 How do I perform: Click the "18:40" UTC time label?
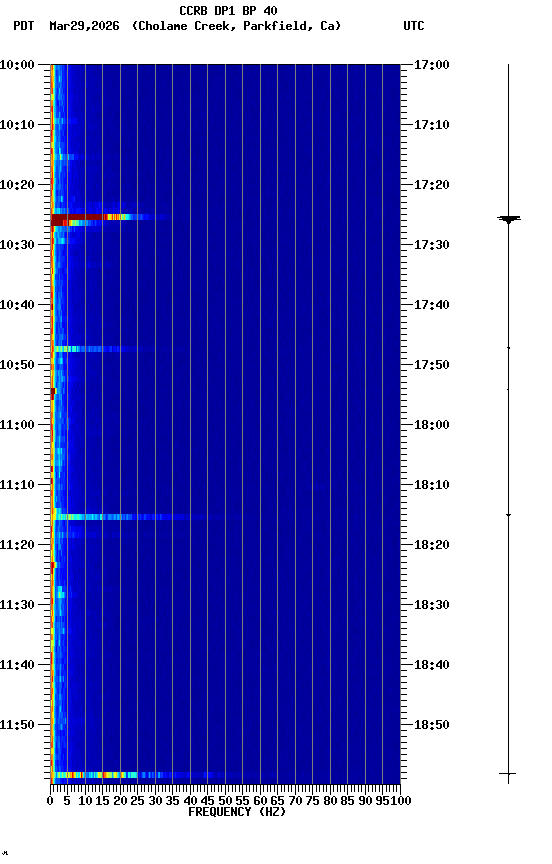(x=432, y=666)
